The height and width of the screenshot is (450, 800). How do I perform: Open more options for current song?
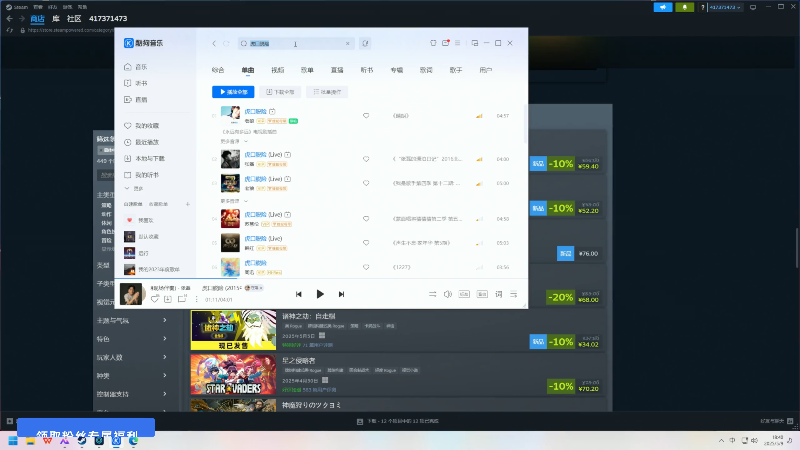coord(196,299)
